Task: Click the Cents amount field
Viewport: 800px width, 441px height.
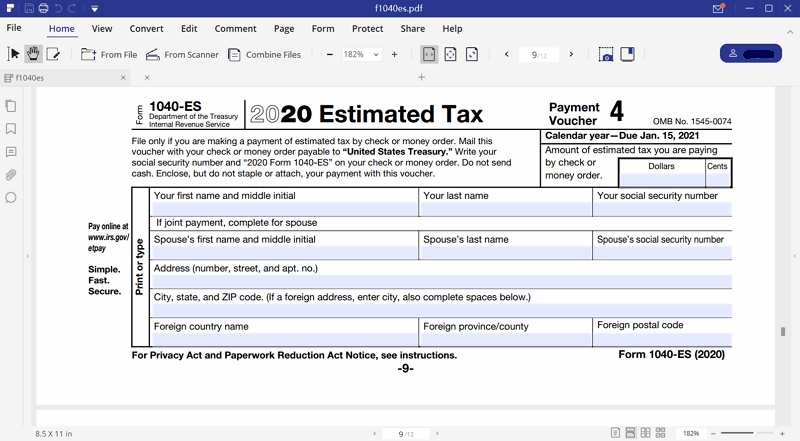Action: point(718,180)
